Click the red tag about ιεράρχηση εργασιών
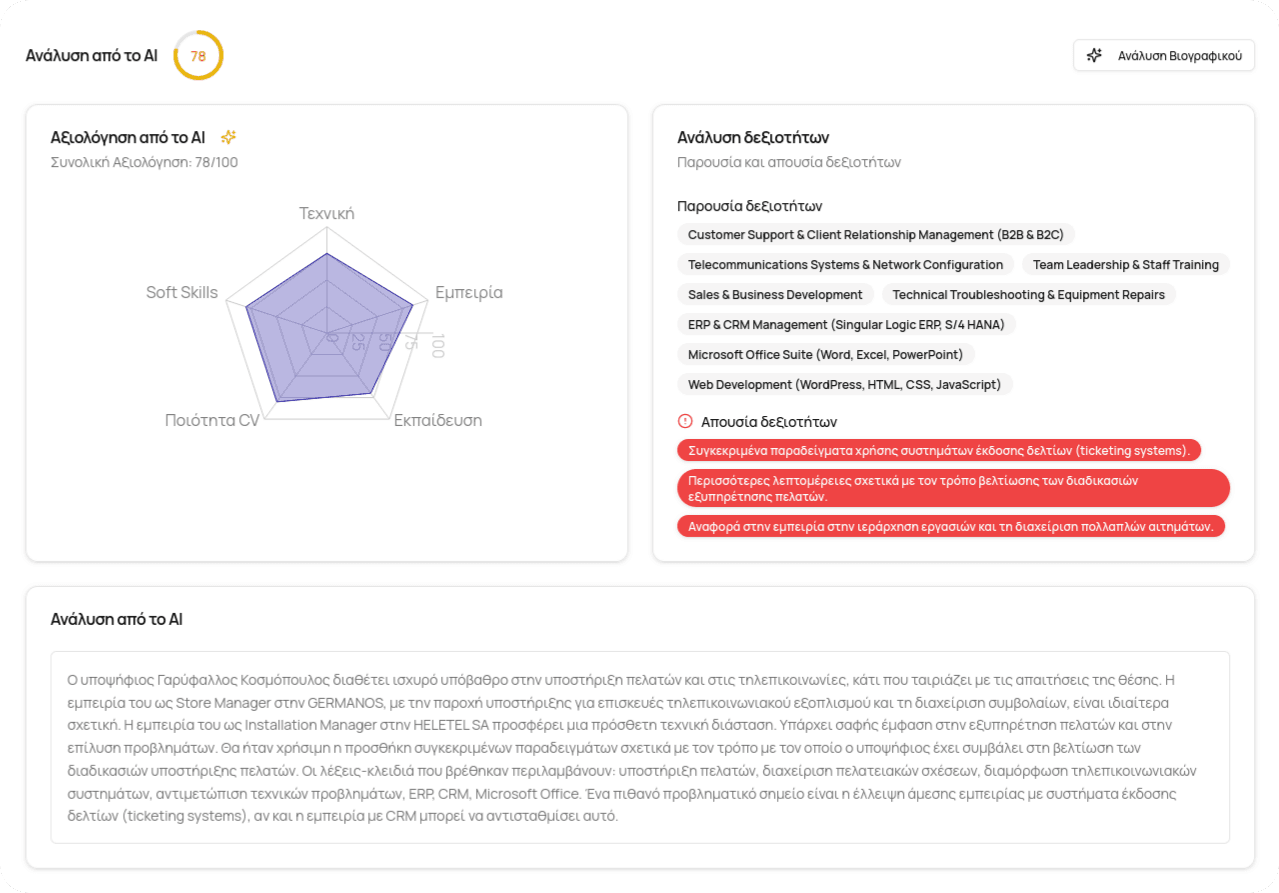 point(950,526)
